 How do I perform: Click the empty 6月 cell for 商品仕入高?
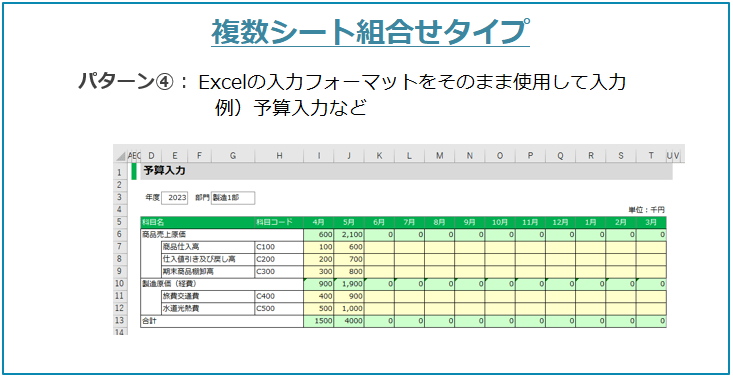click(x=379, y=247)
